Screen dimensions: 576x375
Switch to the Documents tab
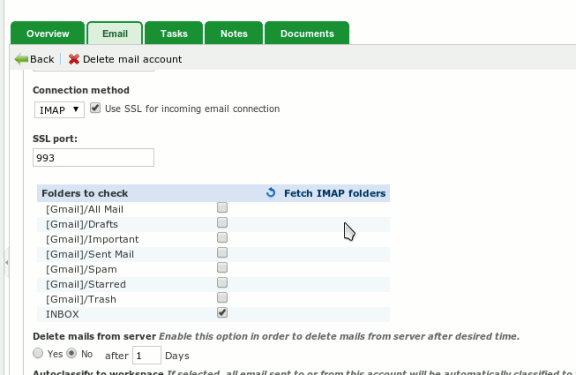click(307, 33)
